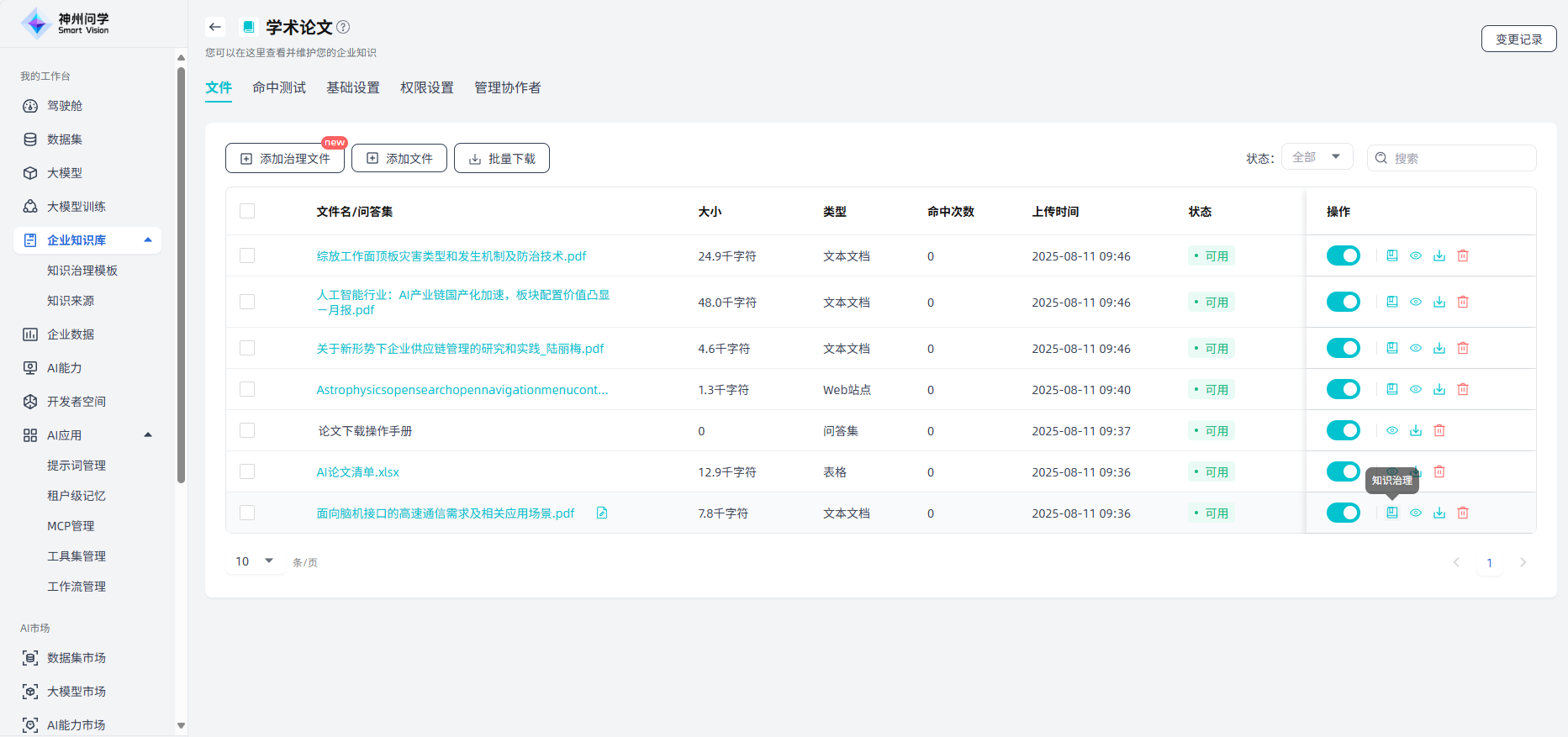The image size is (1568, 737).
Task: Check the box for 论文下载操作手册 row
Action: click(x=247, y=430)
